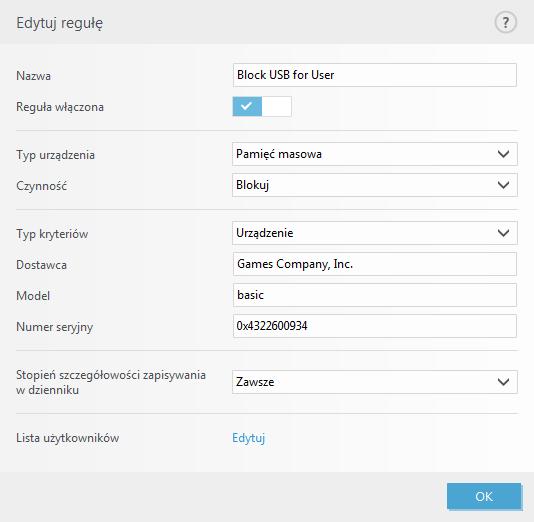Image resolution: width=534 pixels, height=522 pixels.
Task: Open the Typ kryteriów dropdown showing Urządzenie
Action: pyautogui.click(x=375, y=233)
